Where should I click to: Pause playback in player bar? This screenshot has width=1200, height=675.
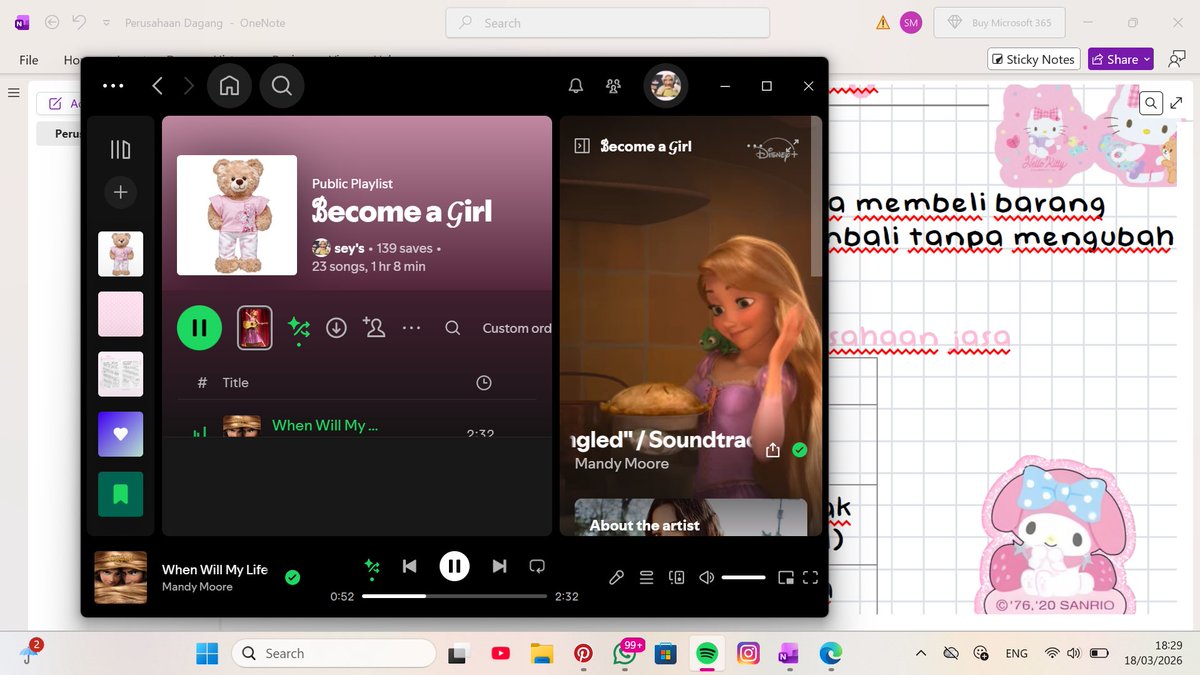pyautogui.click(x=454, y=566)
